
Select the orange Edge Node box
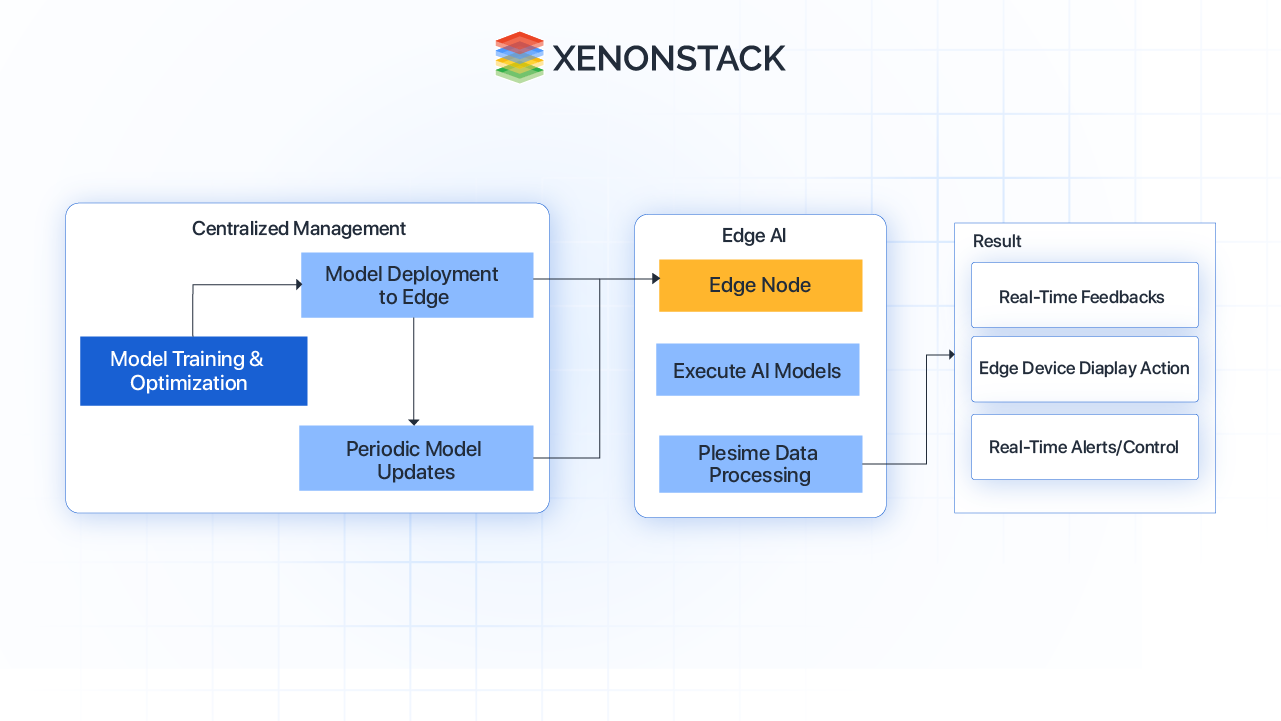pos(760,285)
